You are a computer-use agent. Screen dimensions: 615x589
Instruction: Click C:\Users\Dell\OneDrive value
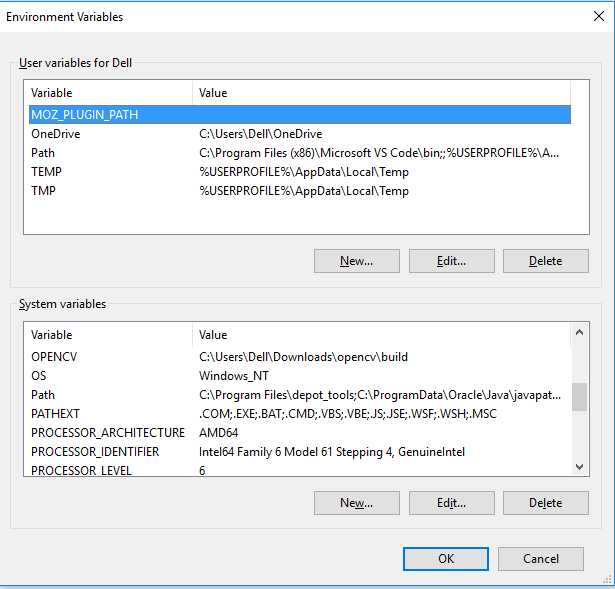click(260, 134)
